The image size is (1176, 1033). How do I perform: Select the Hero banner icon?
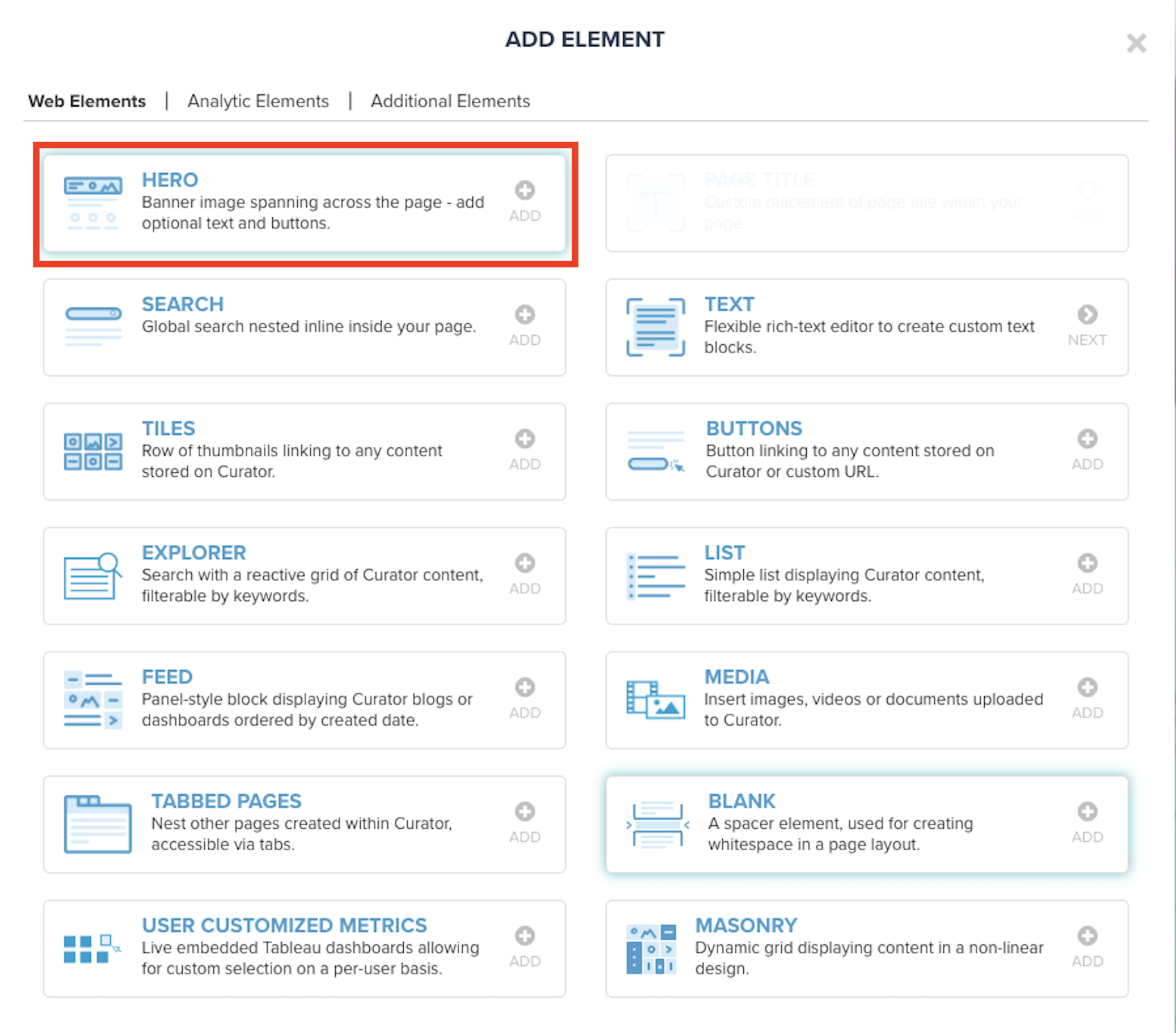(x=92, y=201)
